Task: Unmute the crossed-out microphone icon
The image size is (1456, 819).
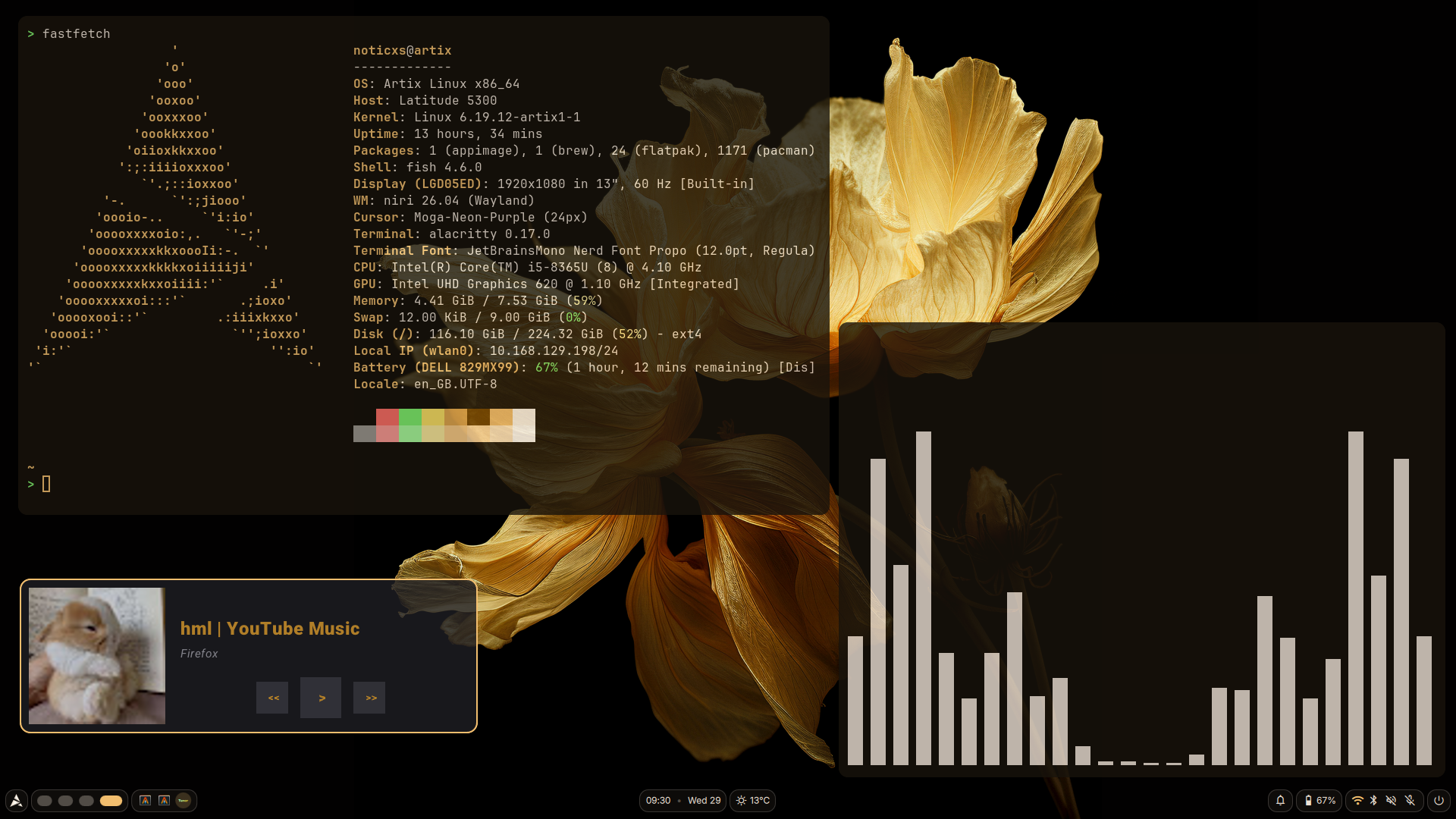Action: [1410, 800]
